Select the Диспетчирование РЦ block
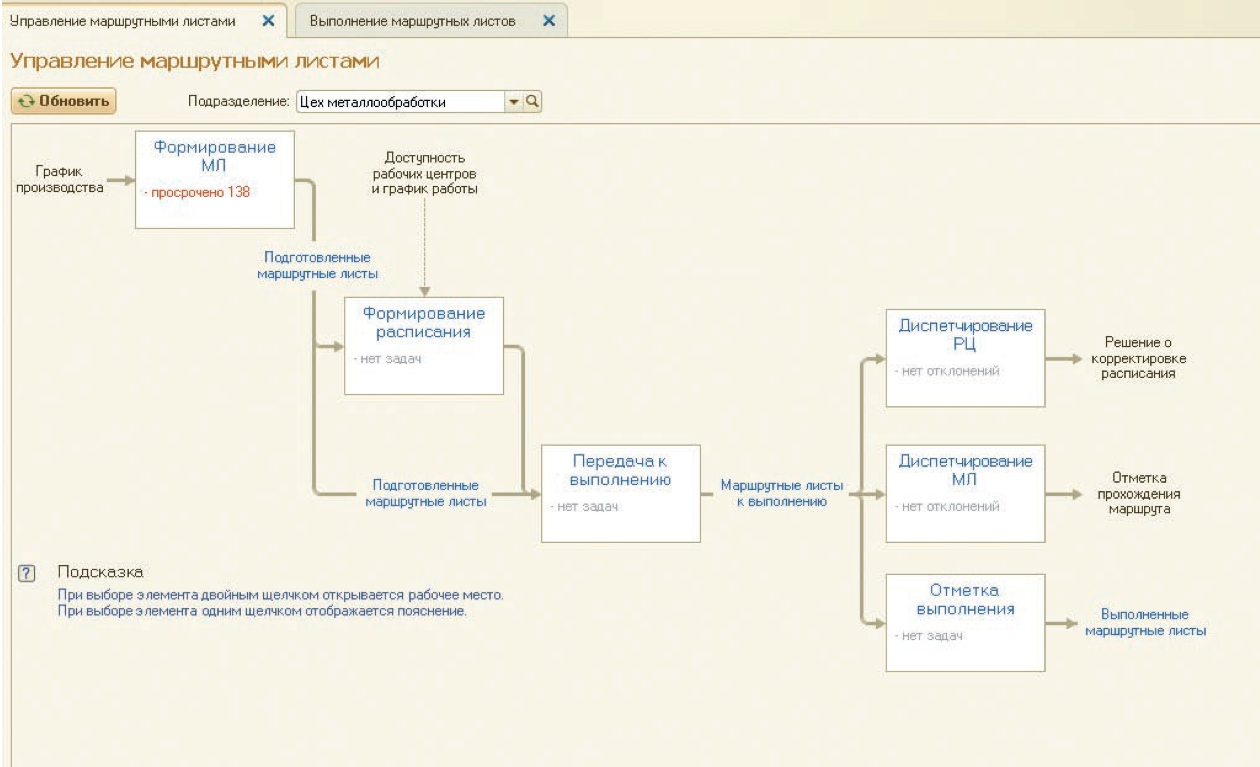Viewport: 1260px width, 767px height. [965, 357]
